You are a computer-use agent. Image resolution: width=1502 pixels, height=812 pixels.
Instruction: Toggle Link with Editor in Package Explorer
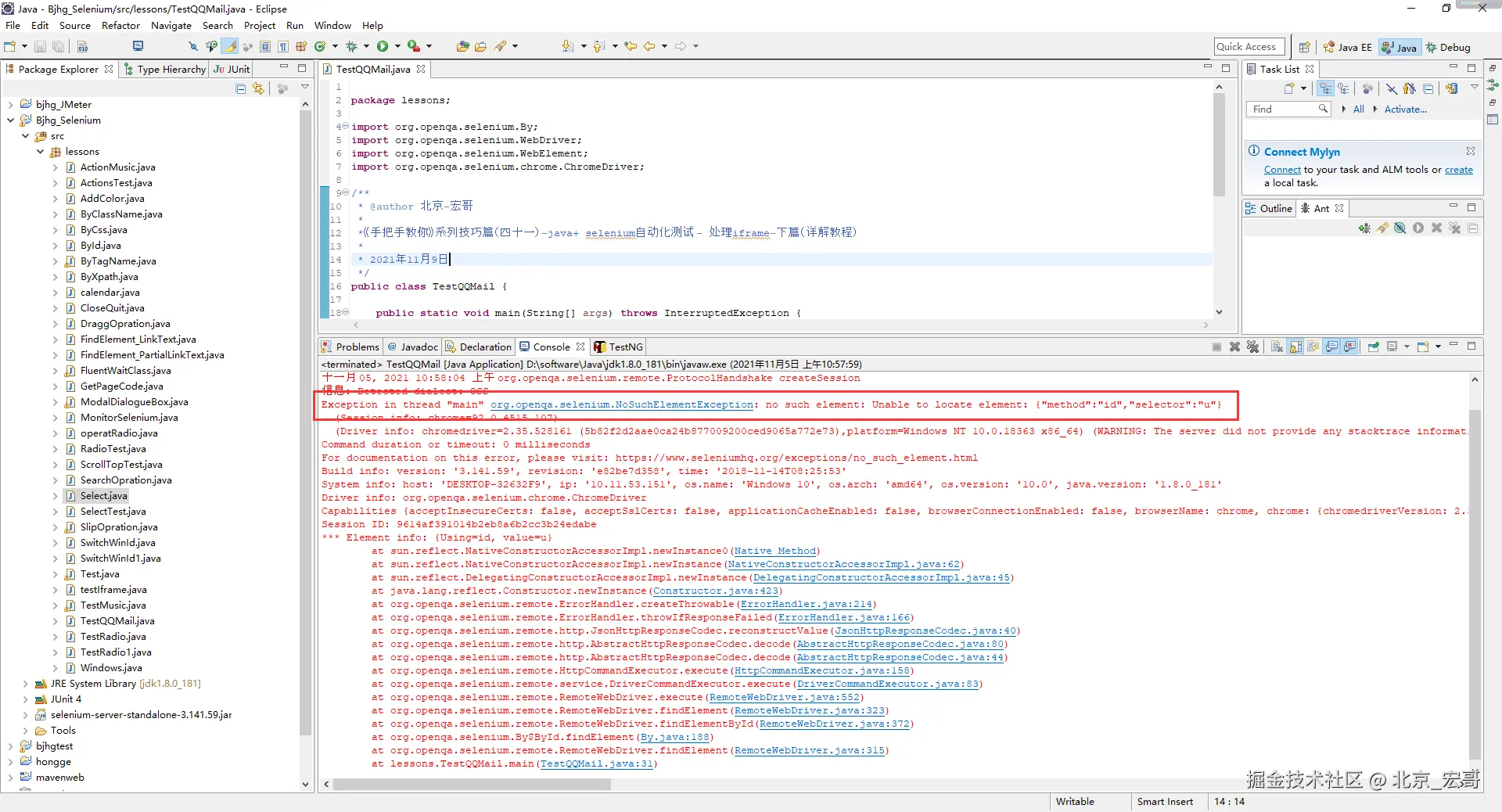coord(258,89)
